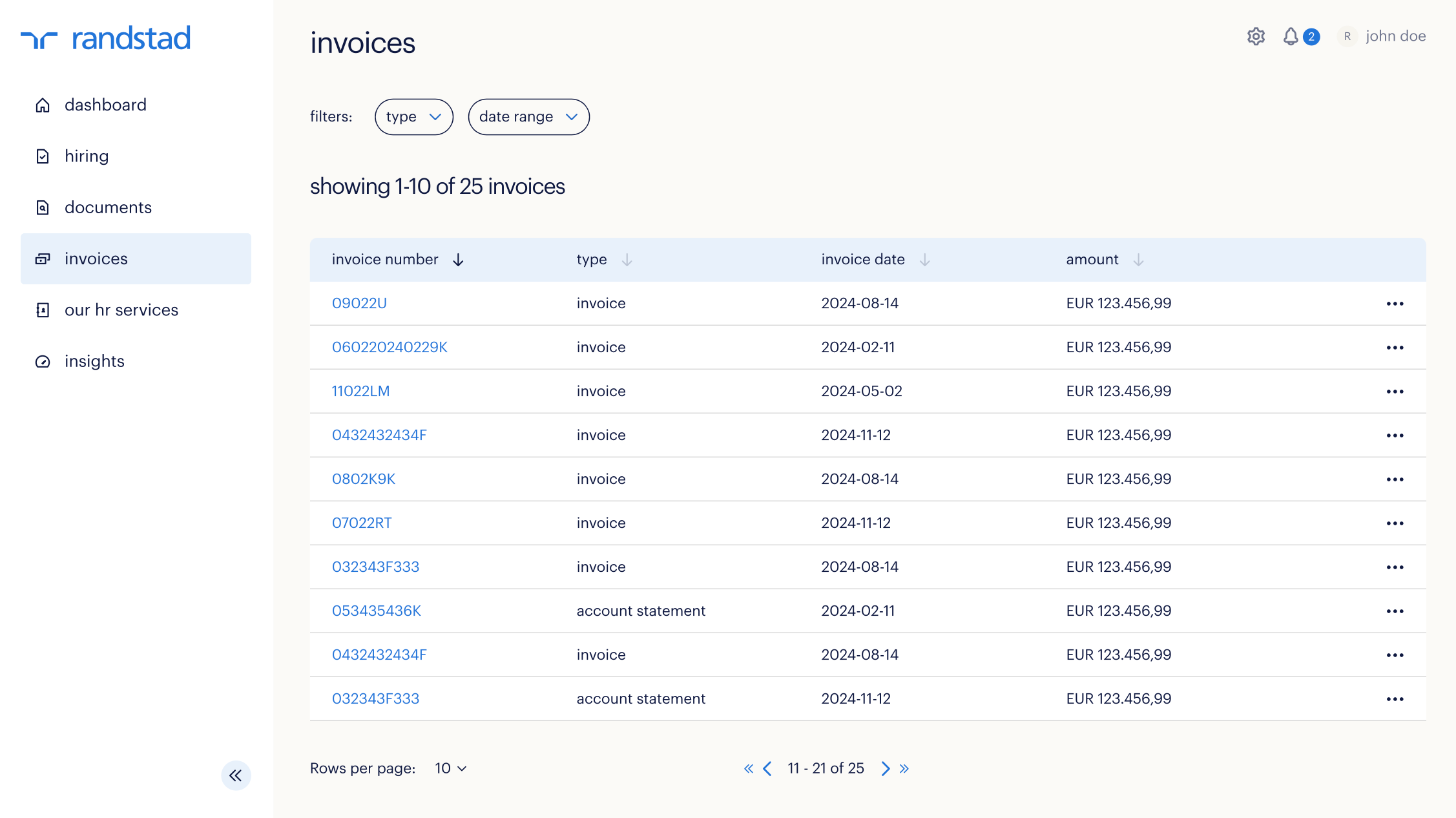This screenshot has width=1456, height=818.
Task: Go to the next page of invoices
Action: click(886, 768)
